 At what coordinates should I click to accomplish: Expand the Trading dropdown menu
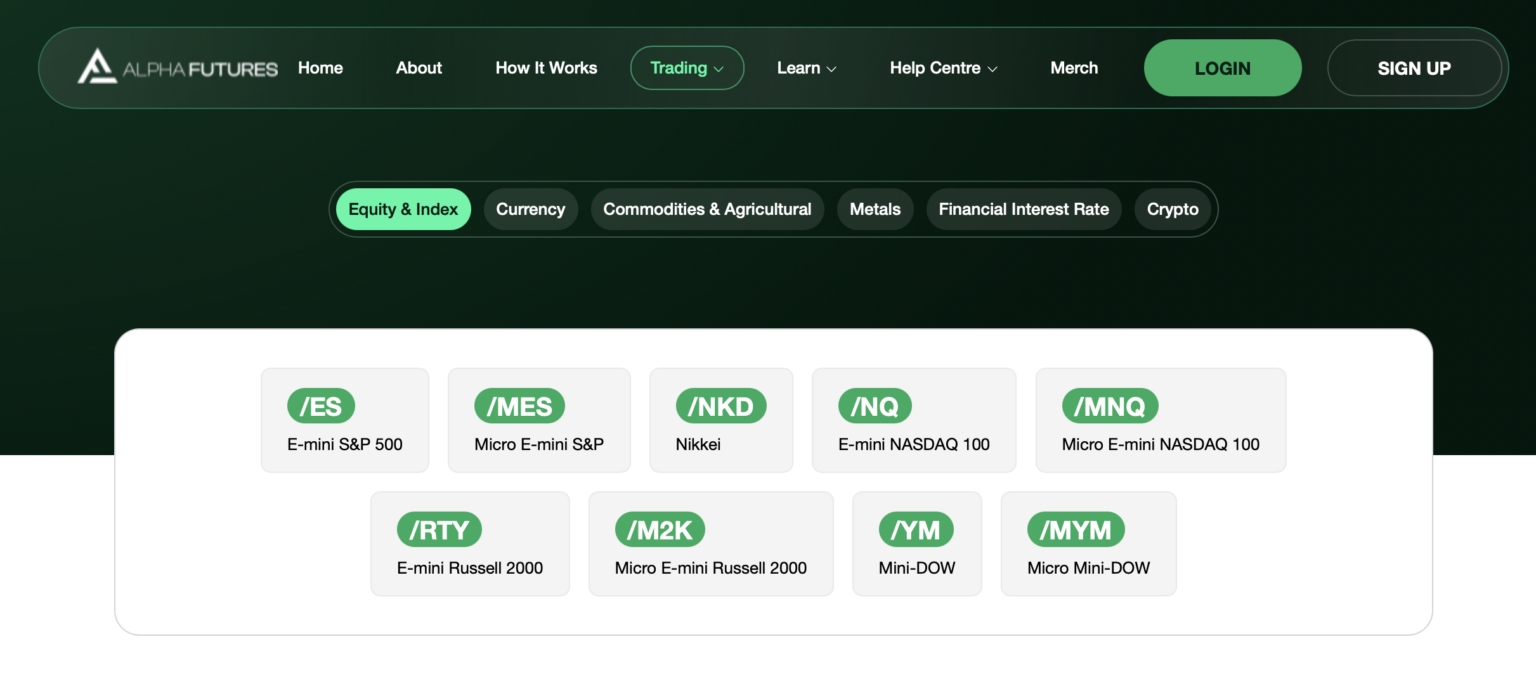pos(687,68)
